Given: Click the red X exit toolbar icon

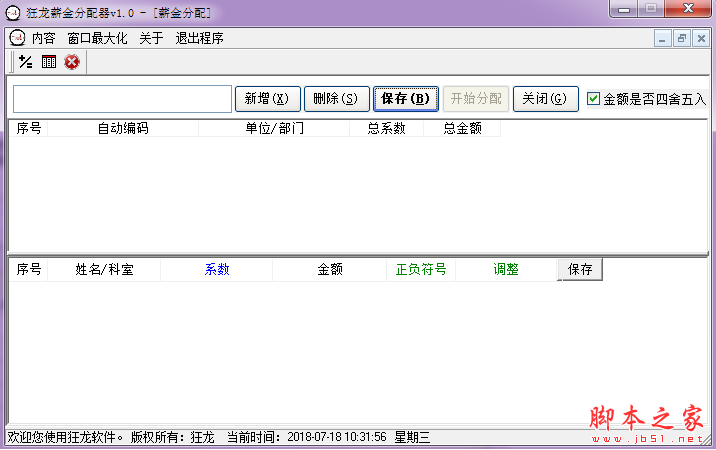Looking at the screenshot, I should pos(72,62).
